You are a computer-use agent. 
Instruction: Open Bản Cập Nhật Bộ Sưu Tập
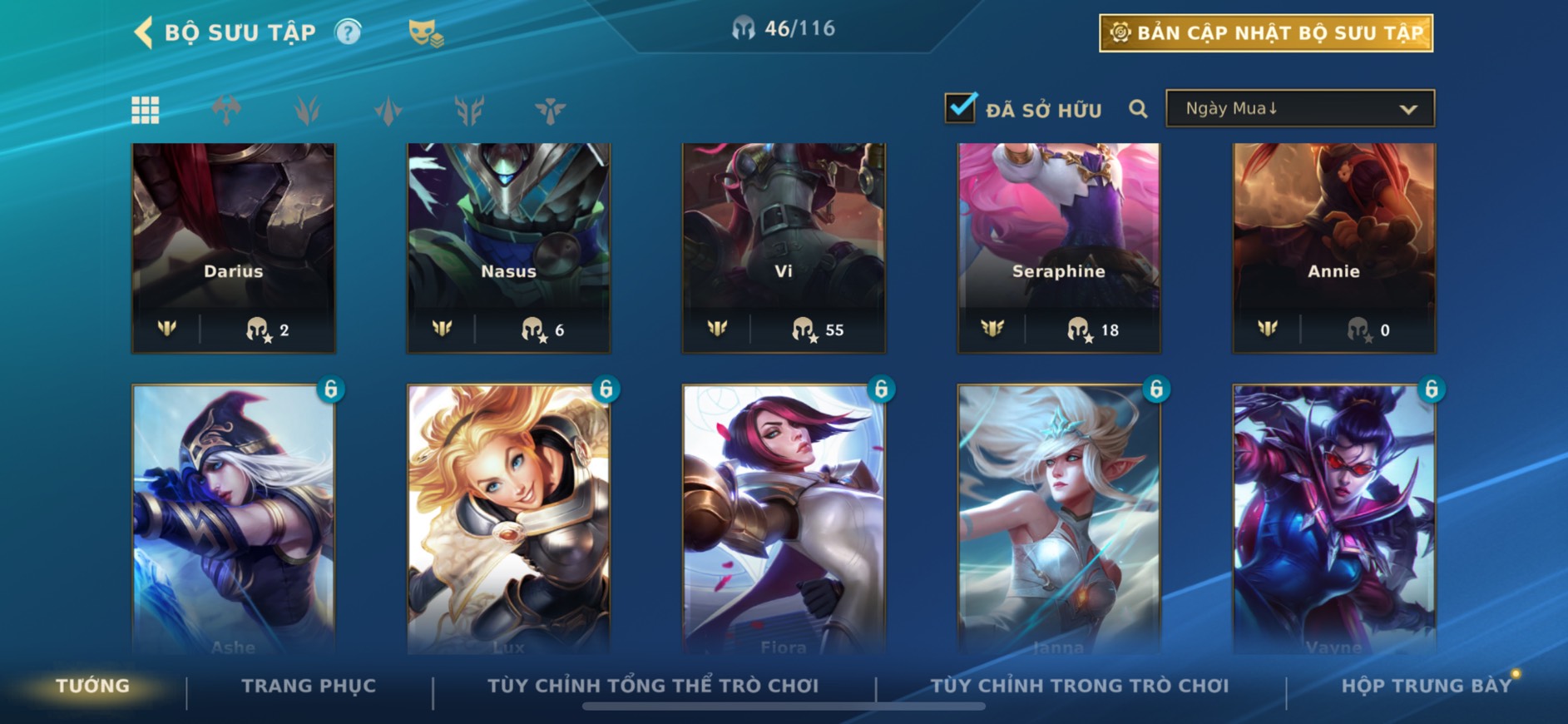1265,33
